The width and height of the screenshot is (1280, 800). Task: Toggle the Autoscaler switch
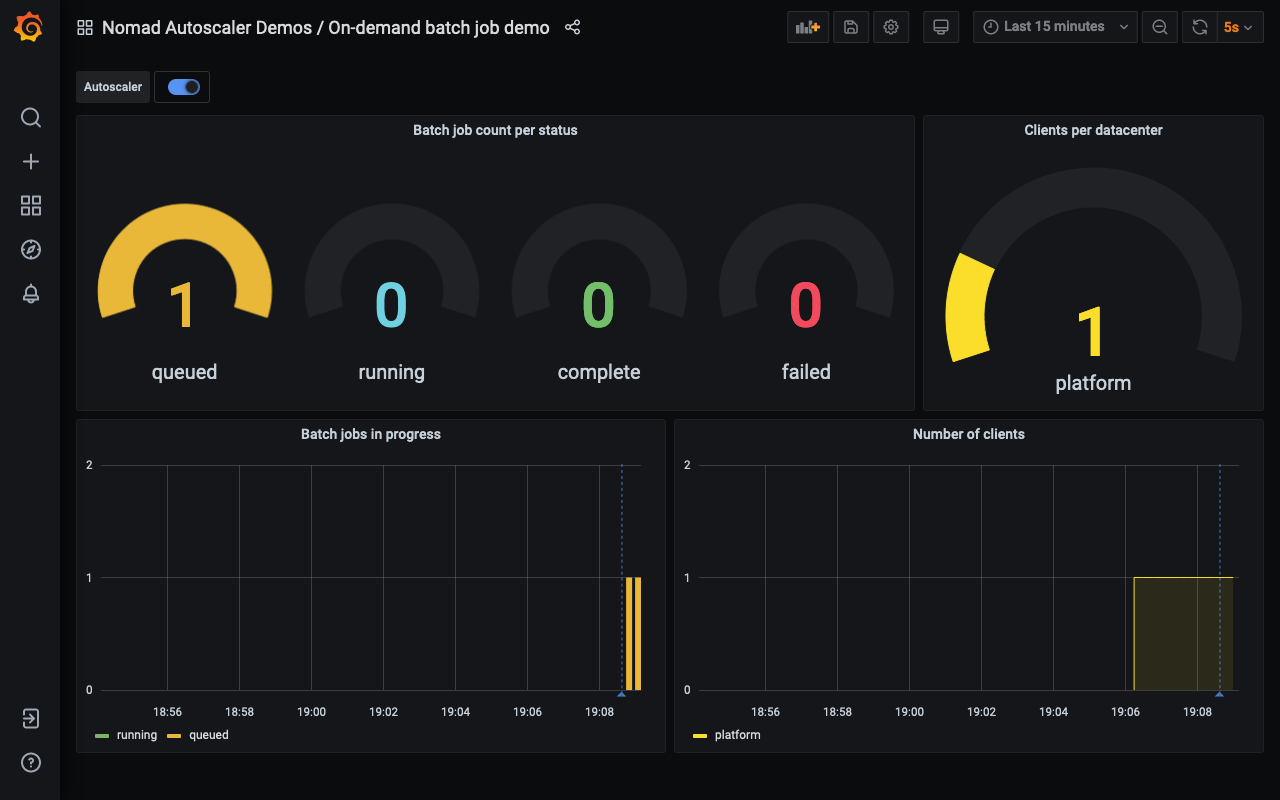pyautogui.click(x=184, y=87)
